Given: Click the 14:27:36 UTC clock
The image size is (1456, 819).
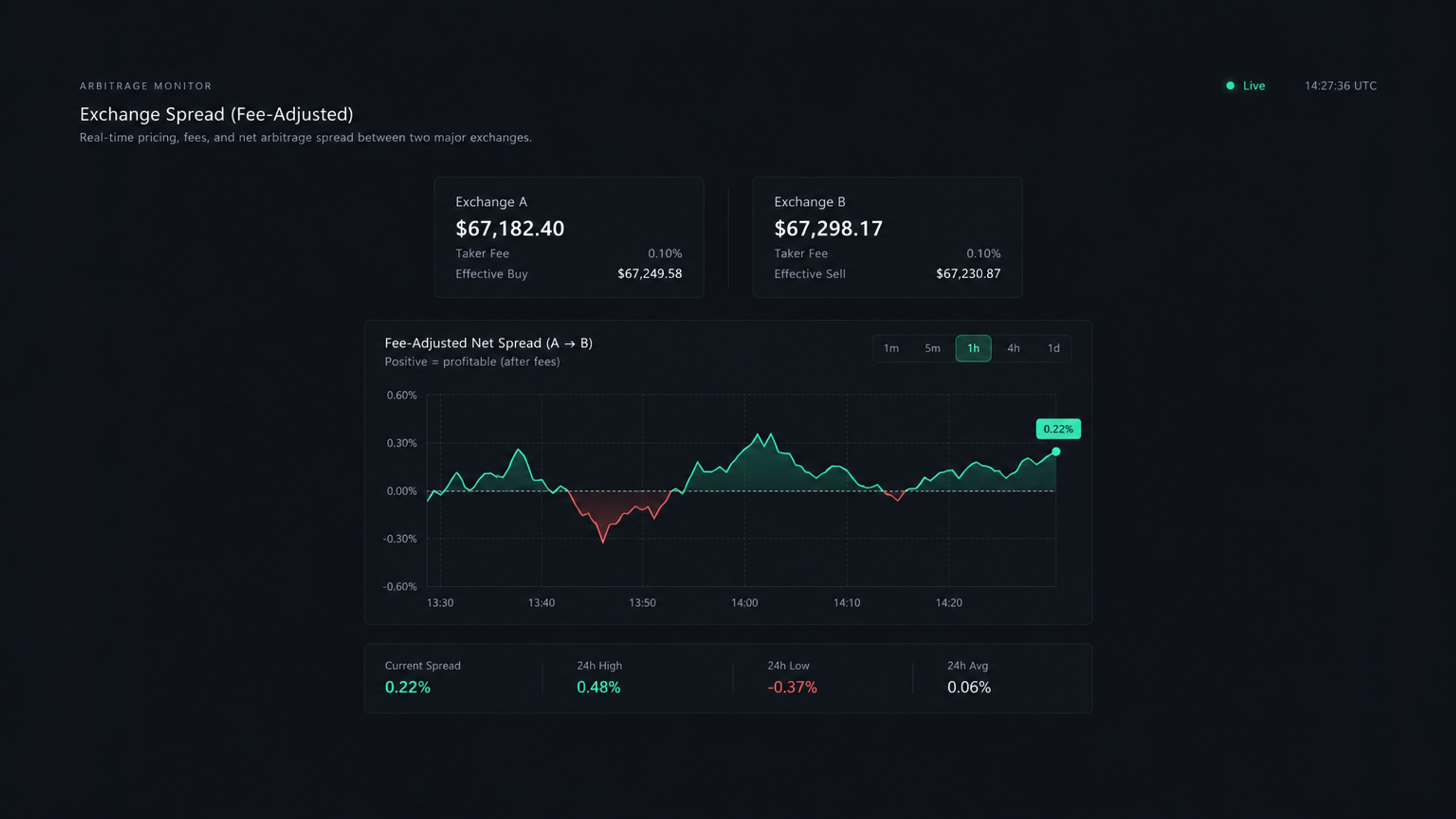Looking at the screenshot, I should coord(1341,86).
